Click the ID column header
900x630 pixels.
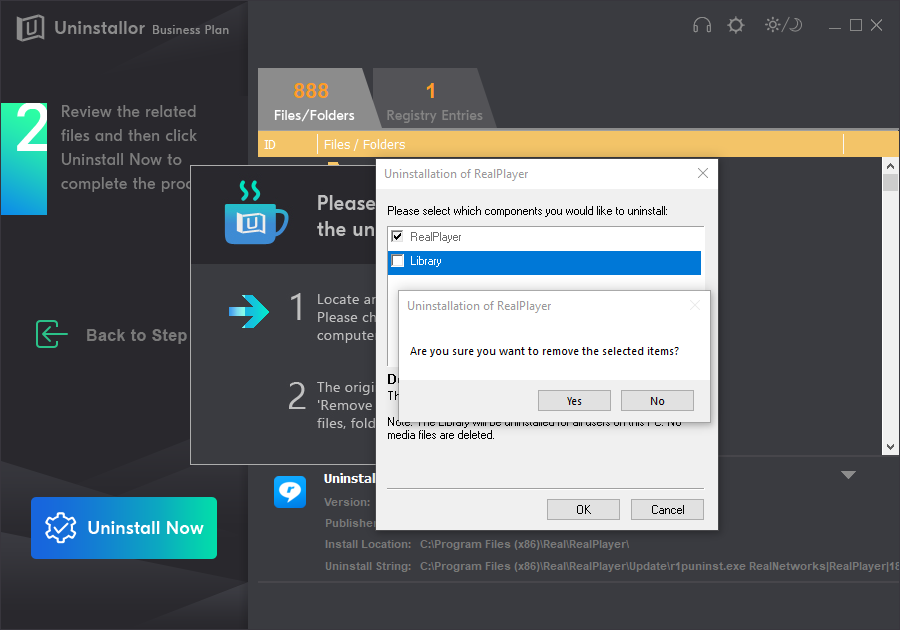[288, 145]
